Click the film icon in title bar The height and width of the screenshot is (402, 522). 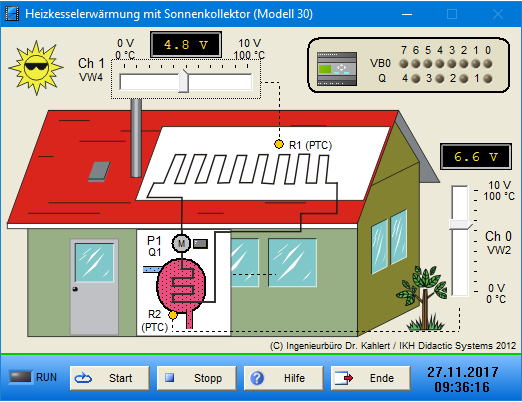(x=12, y=14)
